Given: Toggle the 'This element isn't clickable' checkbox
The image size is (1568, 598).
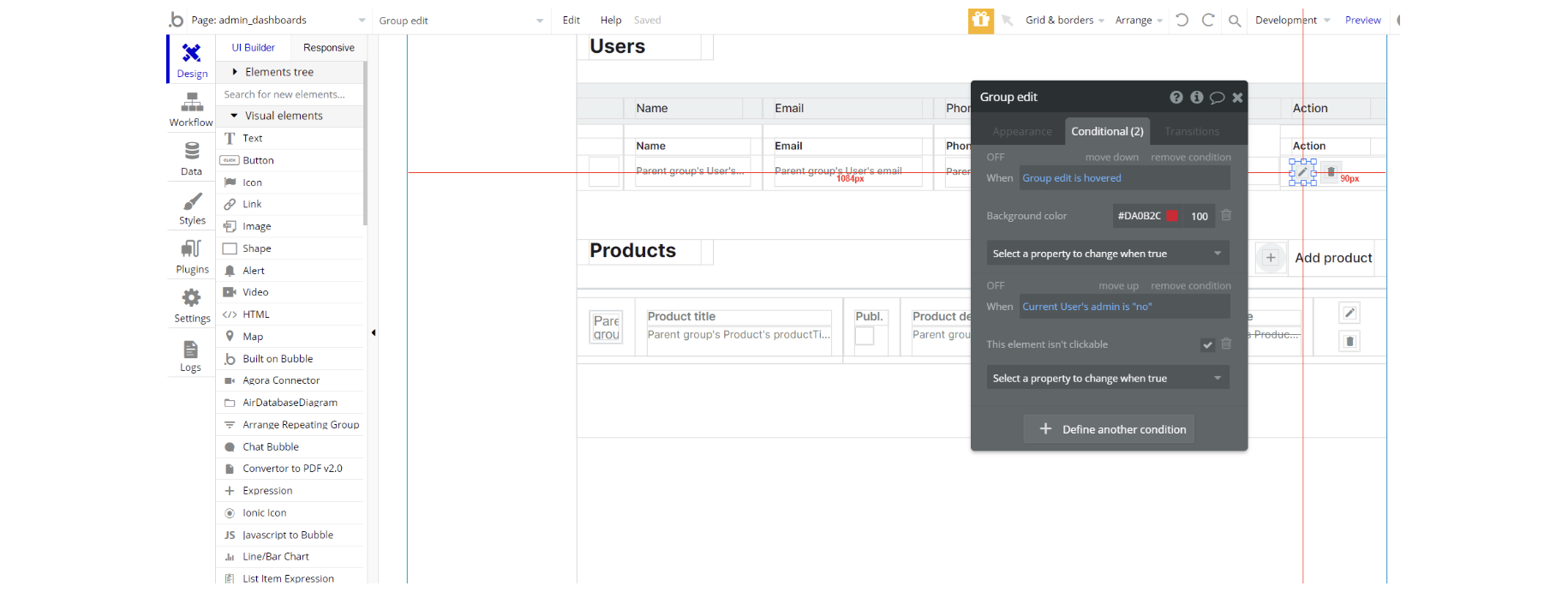Looking at the screenshot, I should point(1207,344).
